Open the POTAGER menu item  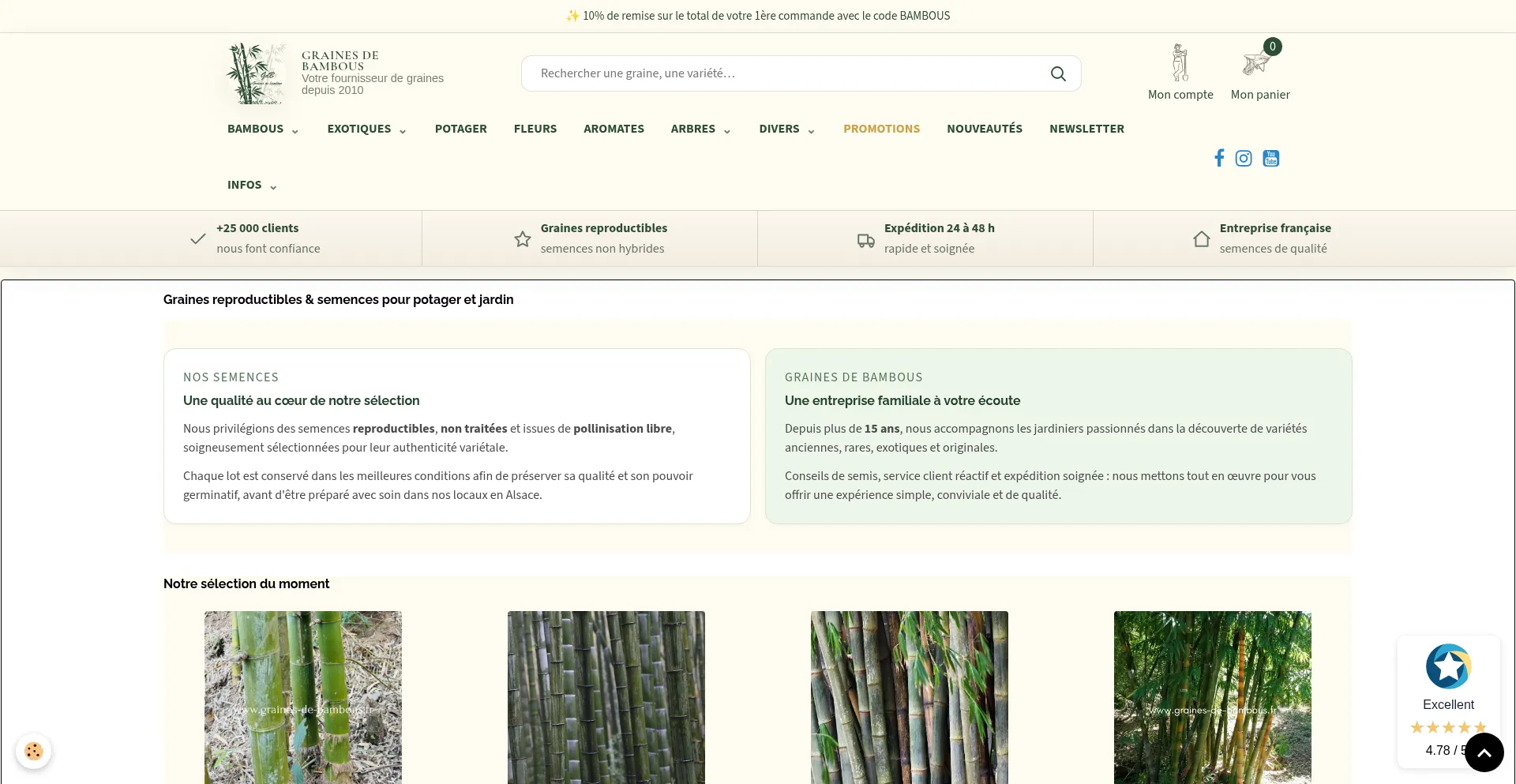point(461,129)
